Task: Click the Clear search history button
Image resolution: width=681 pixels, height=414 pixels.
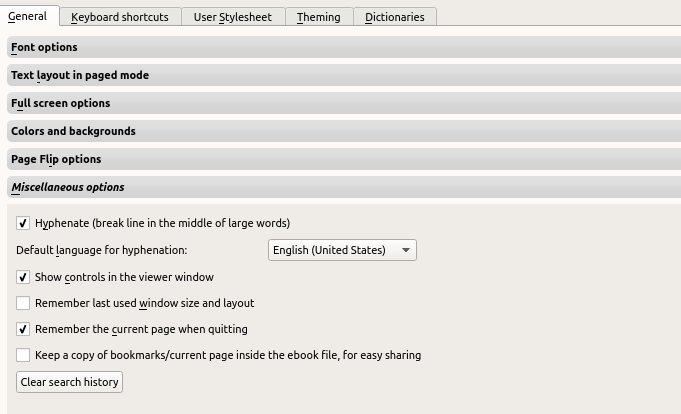Action: click(x=69, y=382)
